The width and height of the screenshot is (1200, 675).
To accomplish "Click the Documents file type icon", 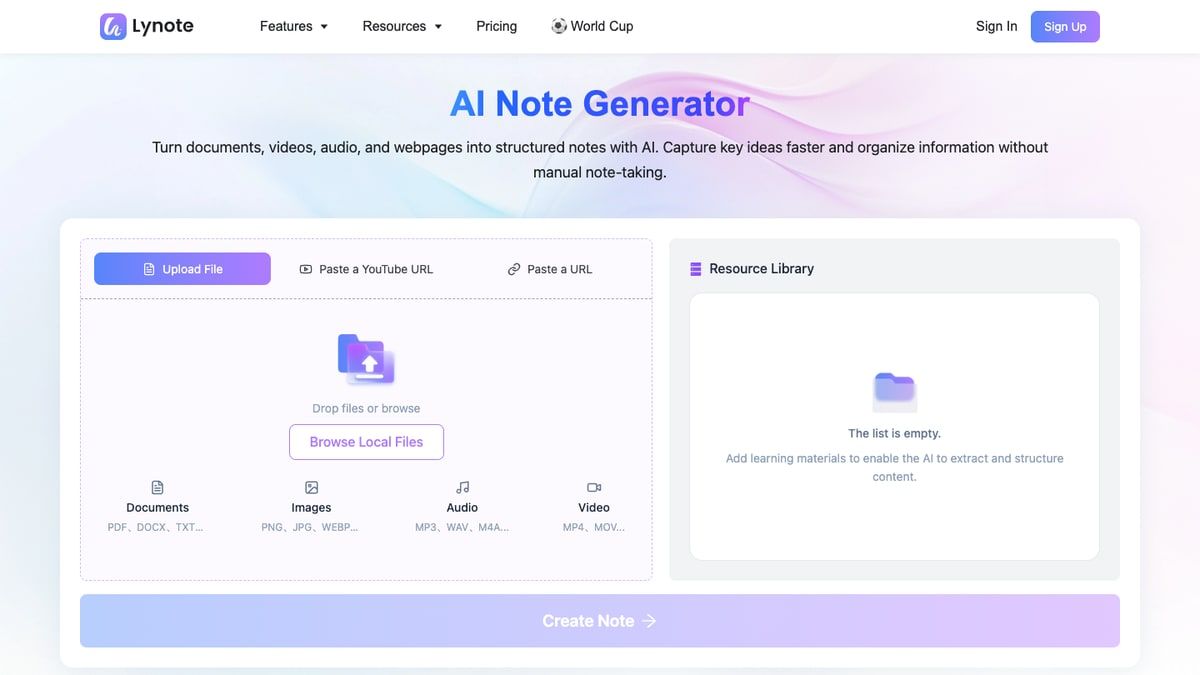I will (157, 487).
